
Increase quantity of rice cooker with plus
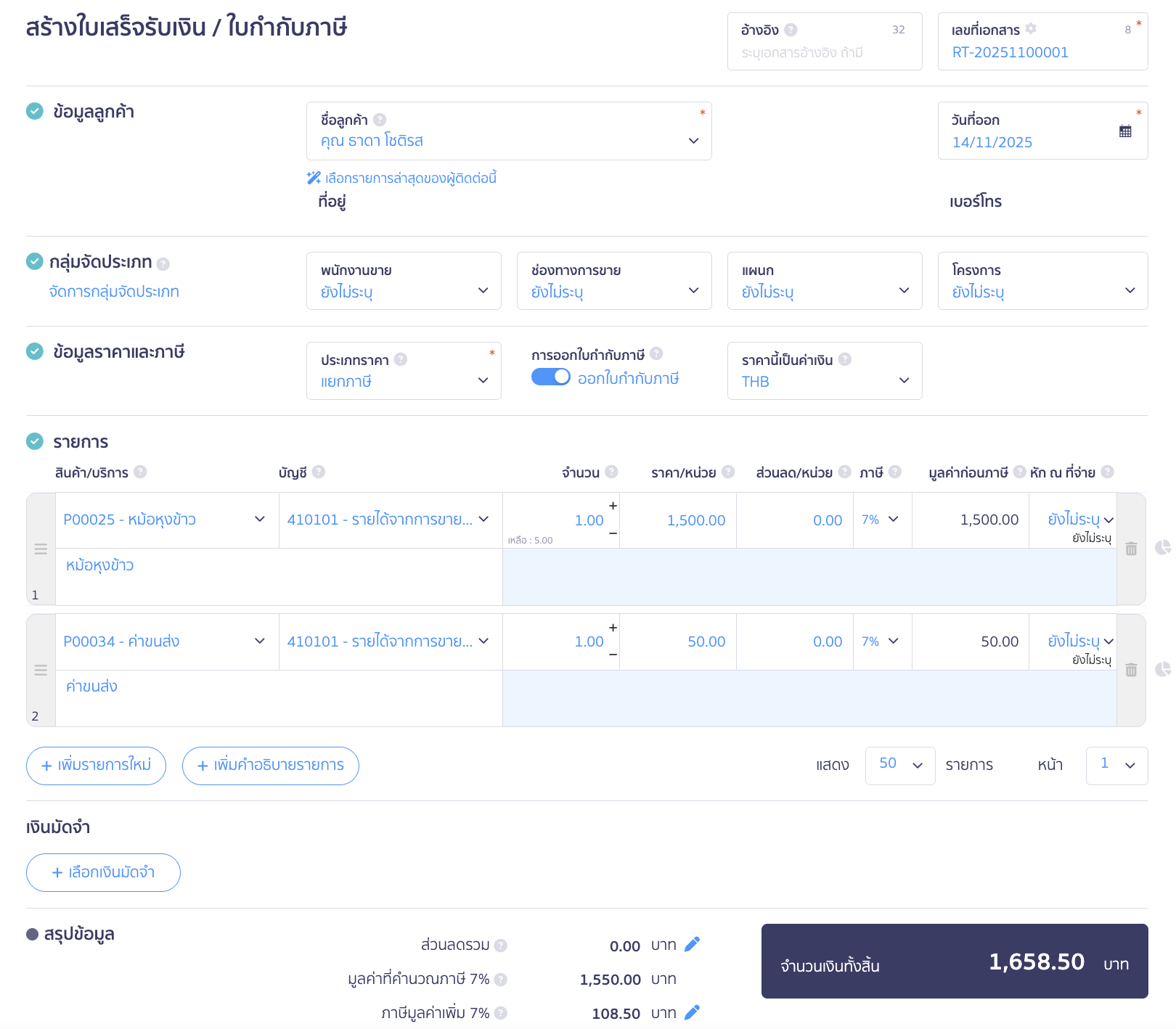pos(613,506)
